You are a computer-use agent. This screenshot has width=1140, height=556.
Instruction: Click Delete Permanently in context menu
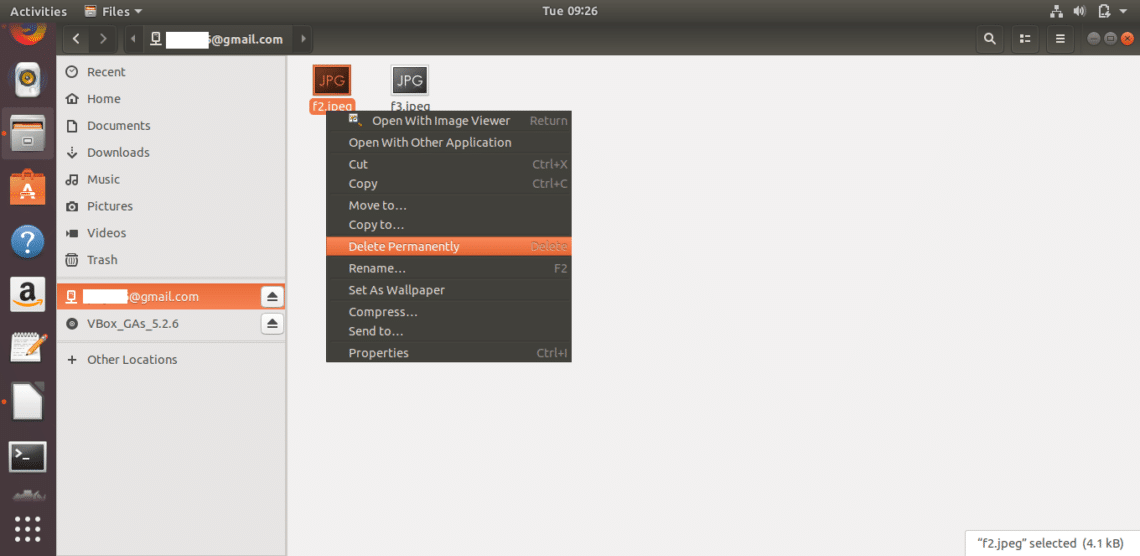449,247
